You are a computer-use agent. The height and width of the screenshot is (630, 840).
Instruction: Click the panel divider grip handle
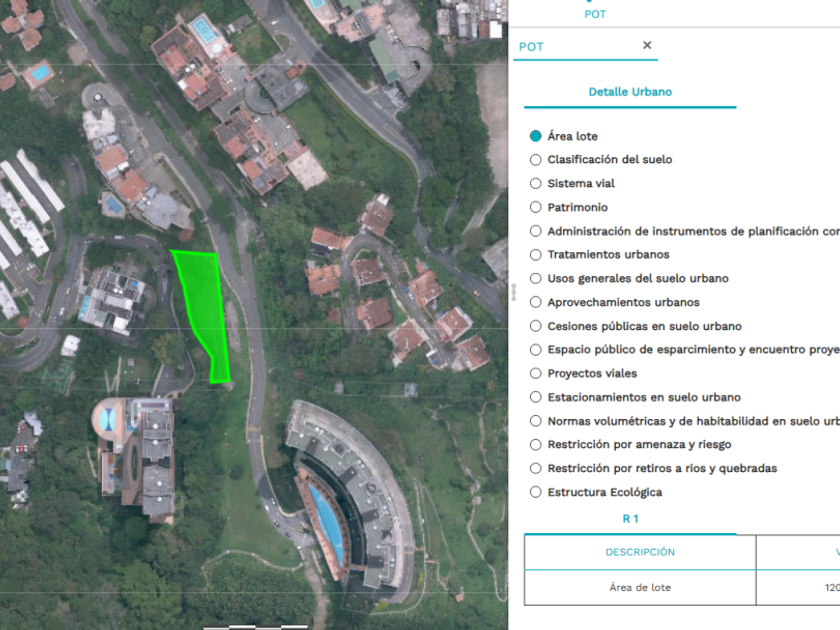coord(514,292)
